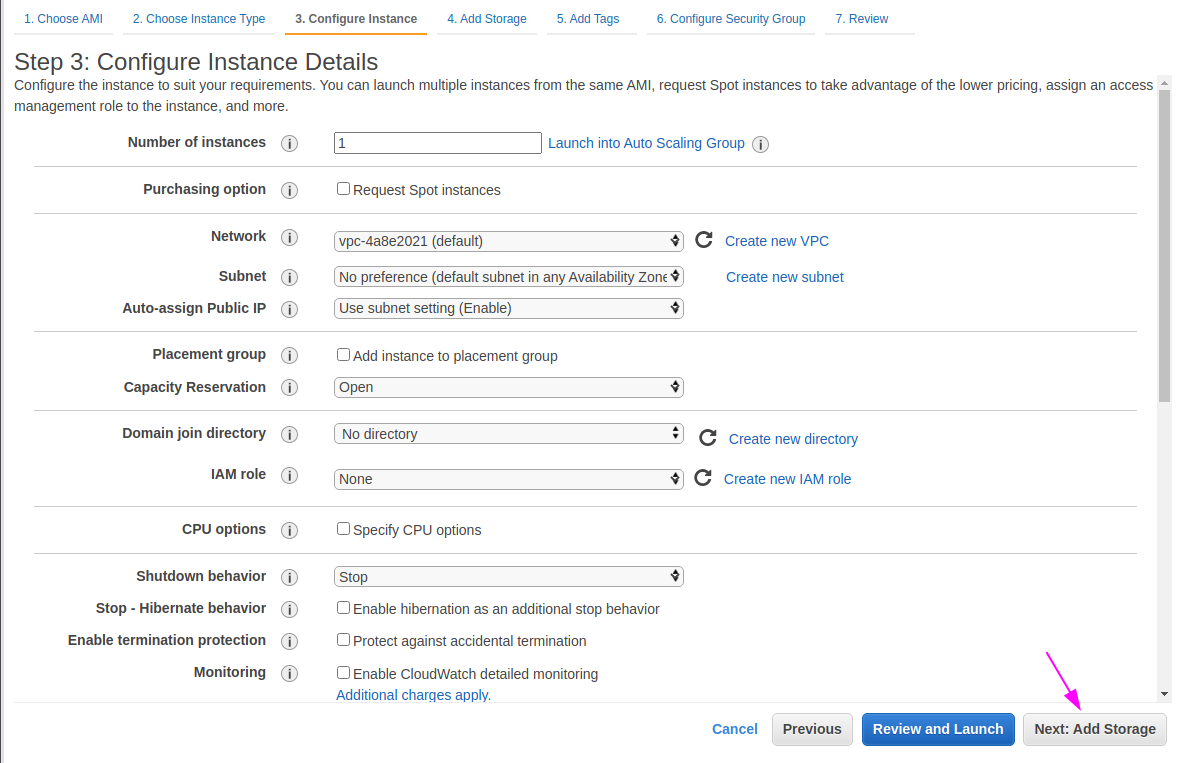This screenshot has height=763, width=1178.
Task: Show info for Shutdown behavior
Action: point(290,577)
